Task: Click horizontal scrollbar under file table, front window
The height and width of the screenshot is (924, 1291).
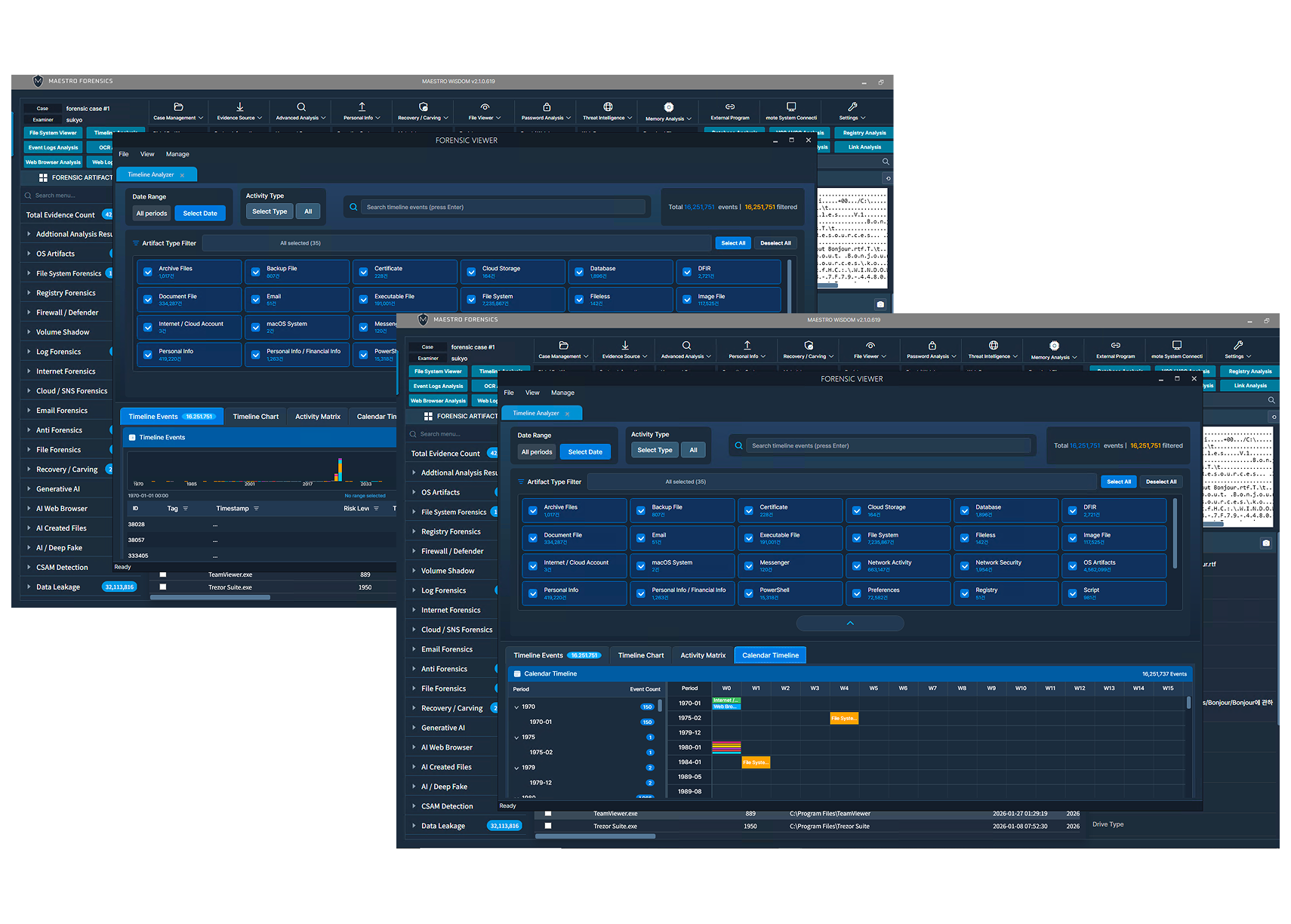Action: (596, 836)
